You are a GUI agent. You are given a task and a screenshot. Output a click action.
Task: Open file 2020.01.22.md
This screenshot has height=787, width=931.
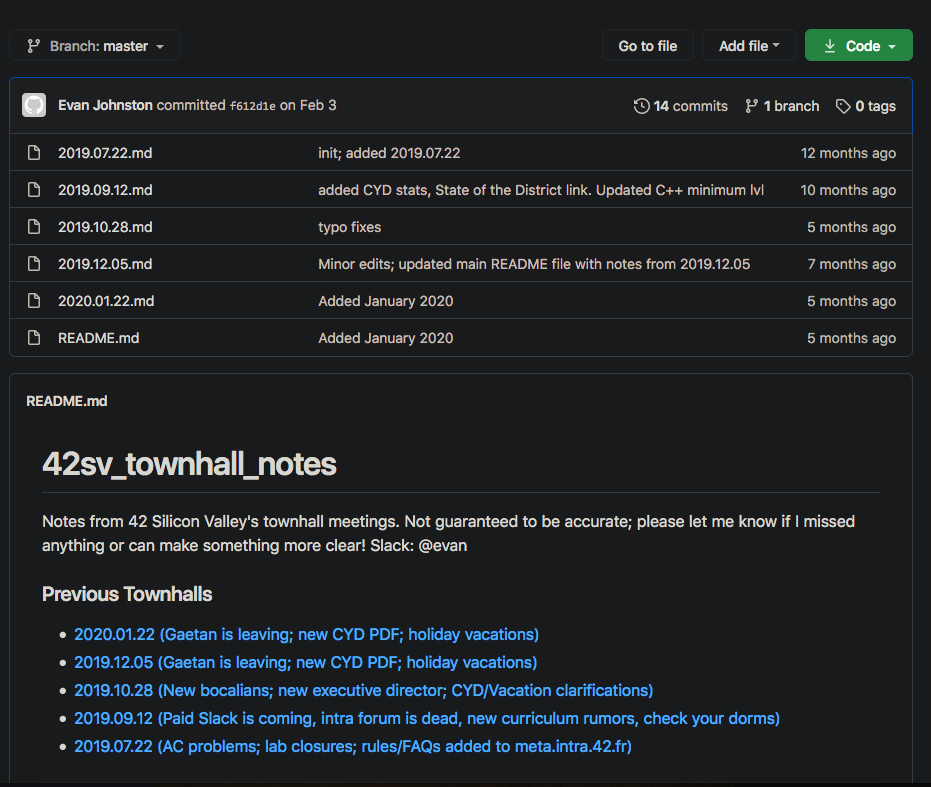[106, 301]
